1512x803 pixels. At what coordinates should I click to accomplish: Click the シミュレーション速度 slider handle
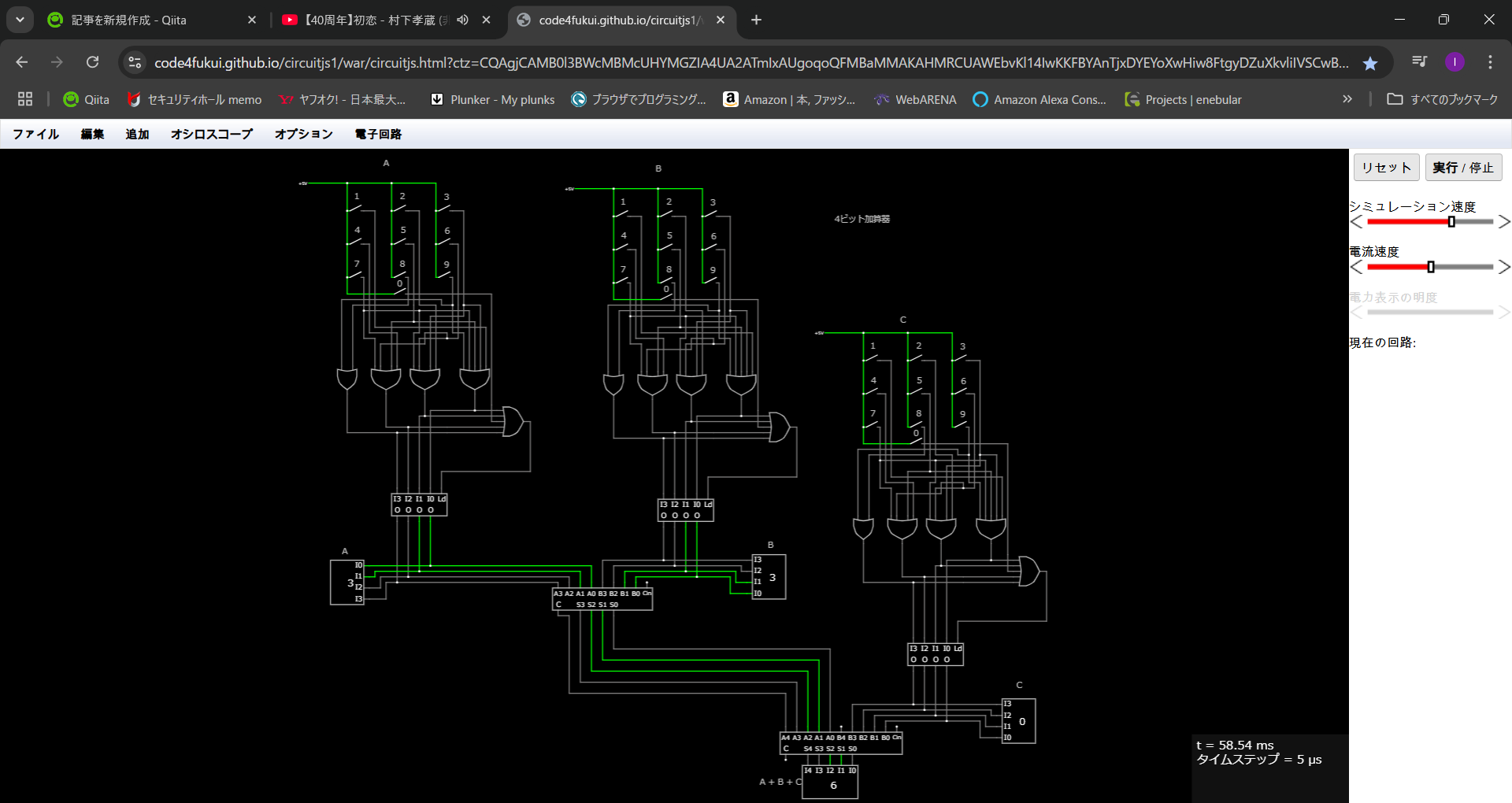click(x=1451, y=222)
